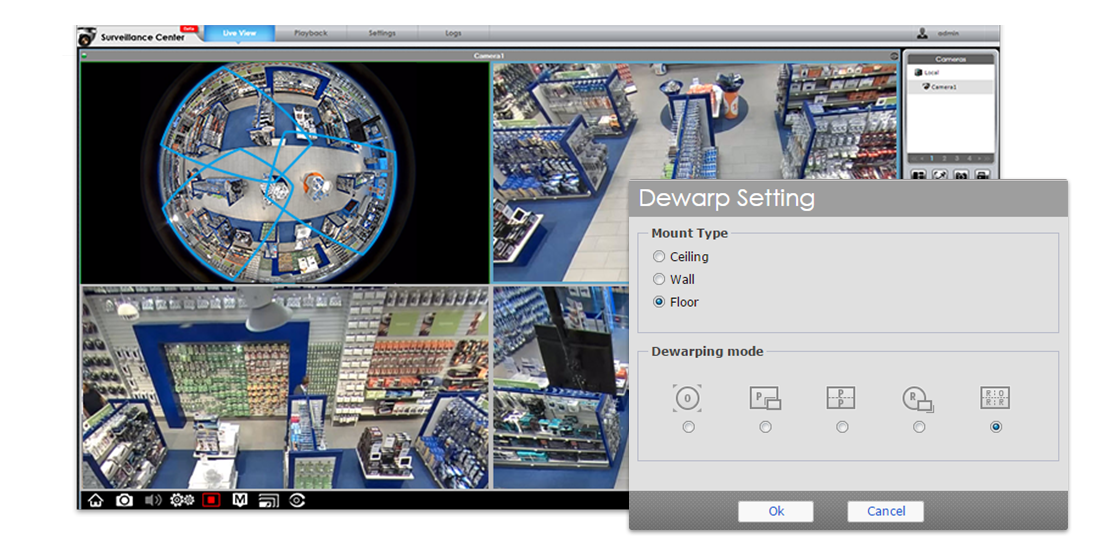
Task: Click the round icon at Camera1 title bar right
Action: tap(894, 55)
